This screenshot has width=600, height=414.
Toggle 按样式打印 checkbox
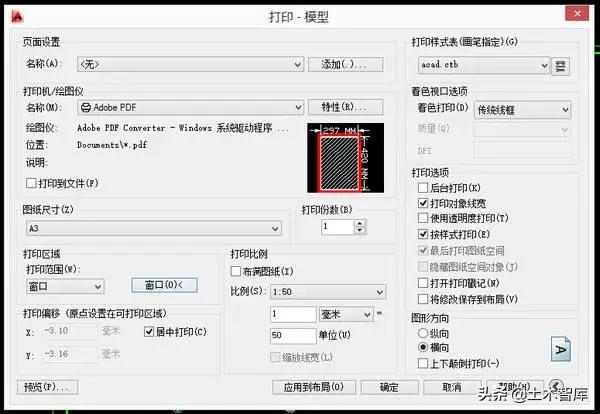[x=423, y=234]
